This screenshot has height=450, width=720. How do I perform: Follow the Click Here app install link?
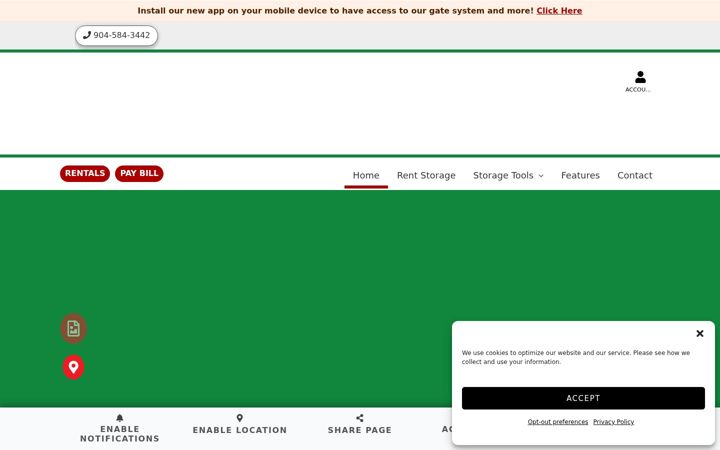click(559, 11)
